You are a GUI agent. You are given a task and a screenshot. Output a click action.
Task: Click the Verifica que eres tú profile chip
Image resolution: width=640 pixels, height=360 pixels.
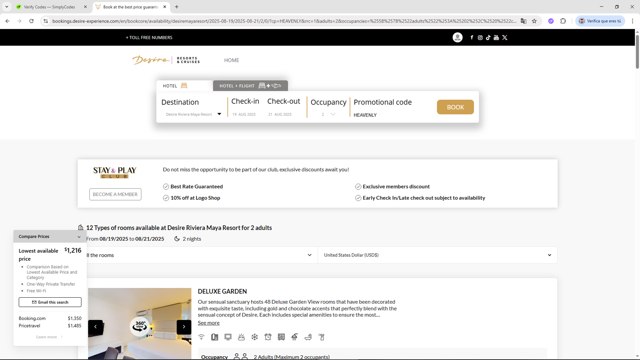pos(600,21)
